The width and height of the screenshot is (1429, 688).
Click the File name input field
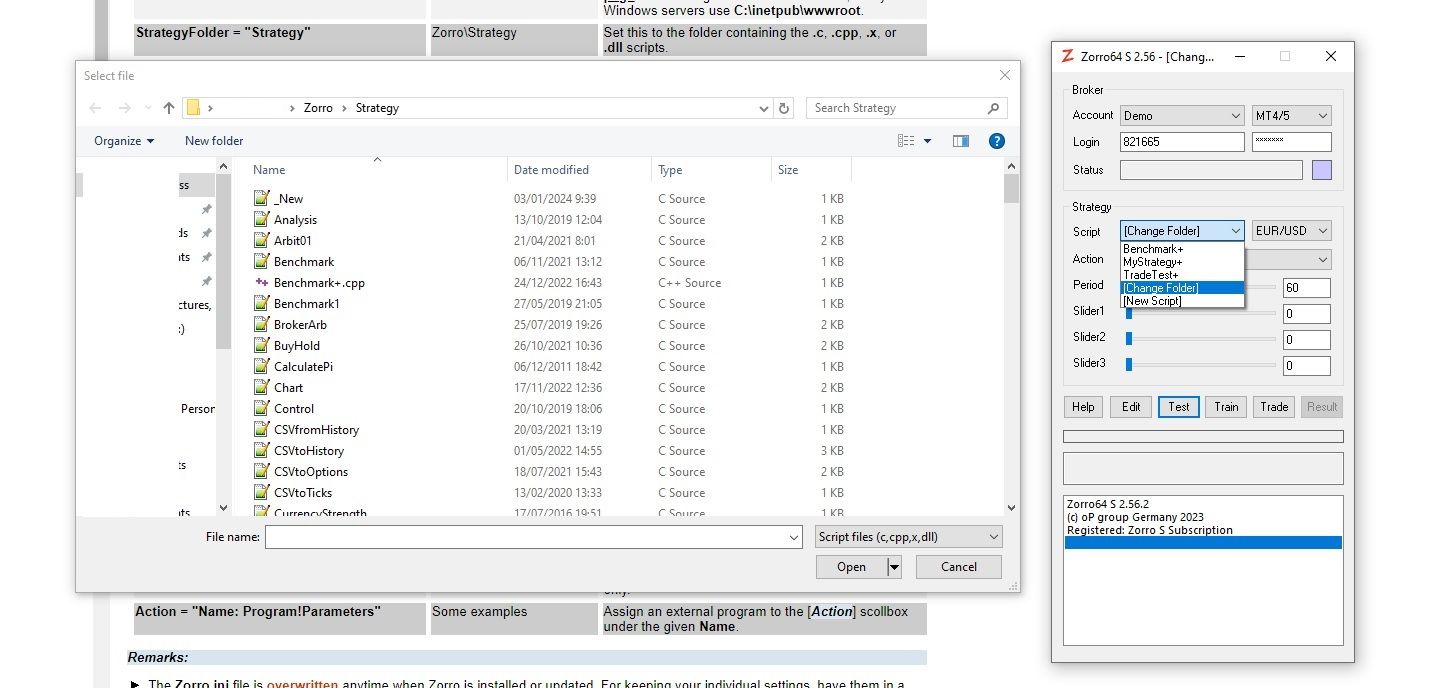(x=532, y=537)
